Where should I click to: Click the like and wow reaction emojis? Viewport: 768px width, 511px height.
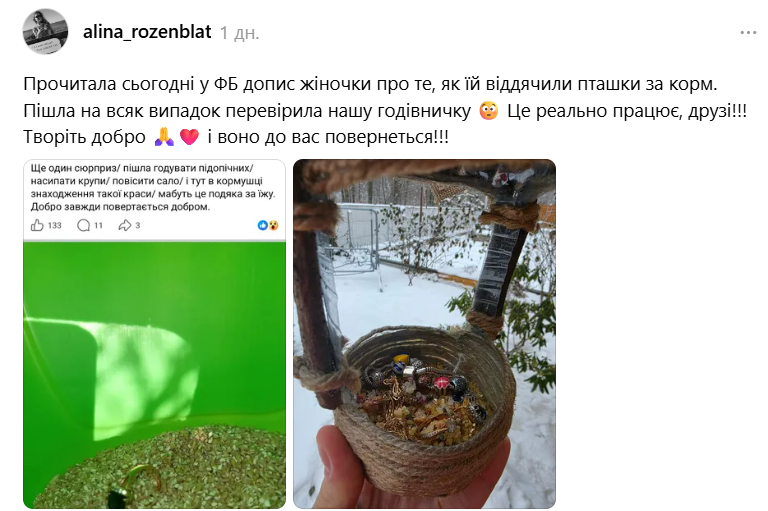pos(268,225)
